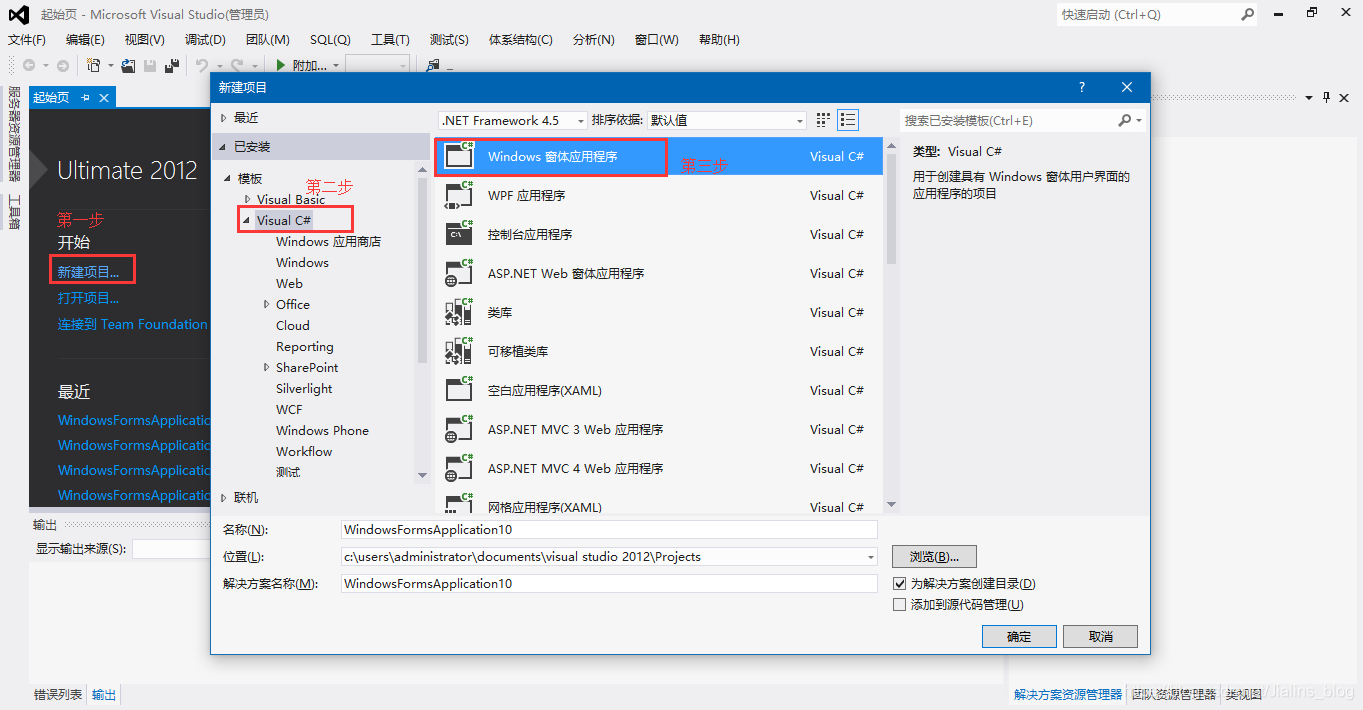Viewport: 1363px width, 710px height.
Task: Expand the 联机 section
Action: 223,497
